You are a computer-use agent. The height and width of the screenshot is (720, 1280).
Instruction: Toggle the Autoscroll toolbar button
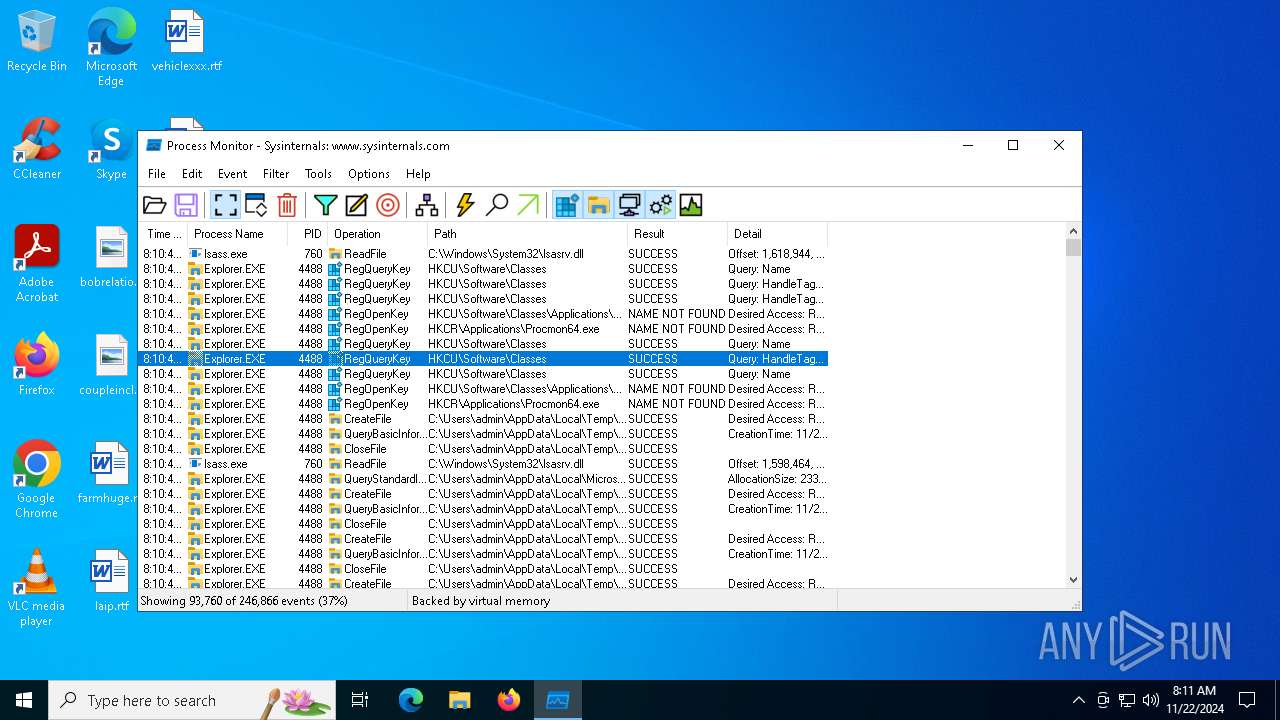pos(256,205)
